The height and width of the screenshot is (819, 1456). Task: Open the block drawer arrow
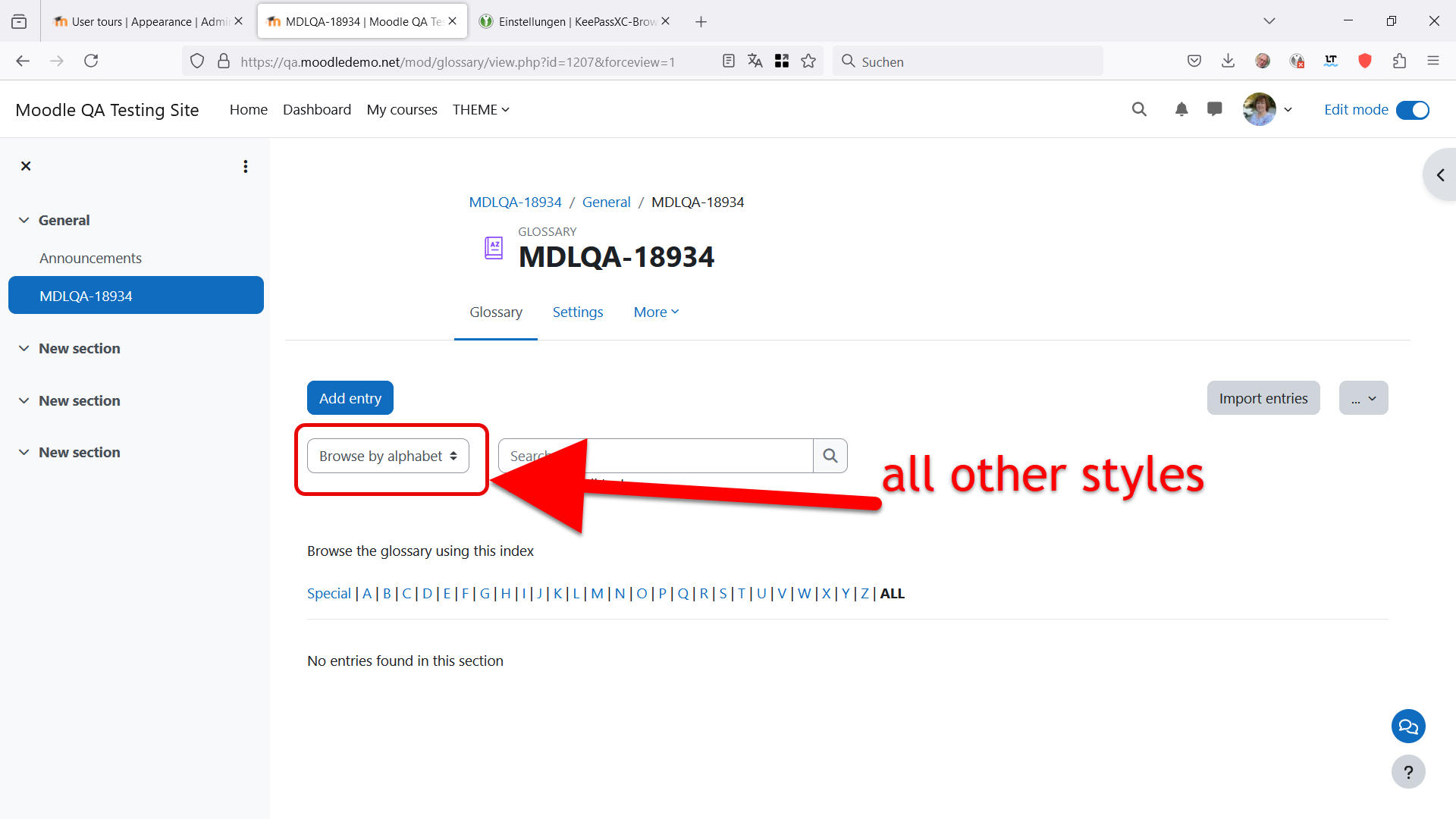coord(1440,175)
